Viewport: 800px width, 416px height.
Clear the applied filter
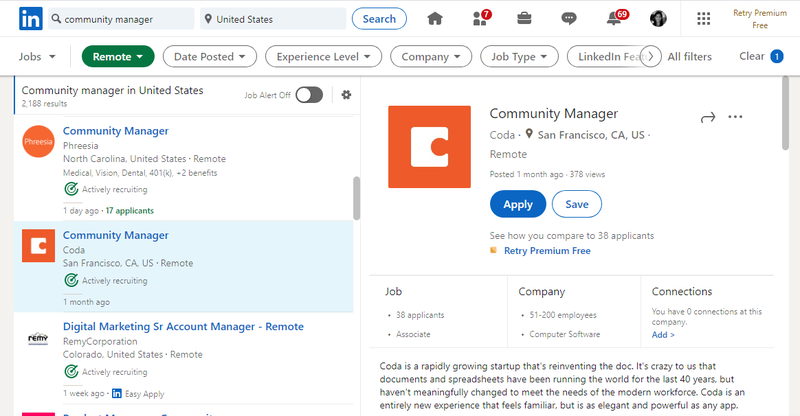click(761, 56)
